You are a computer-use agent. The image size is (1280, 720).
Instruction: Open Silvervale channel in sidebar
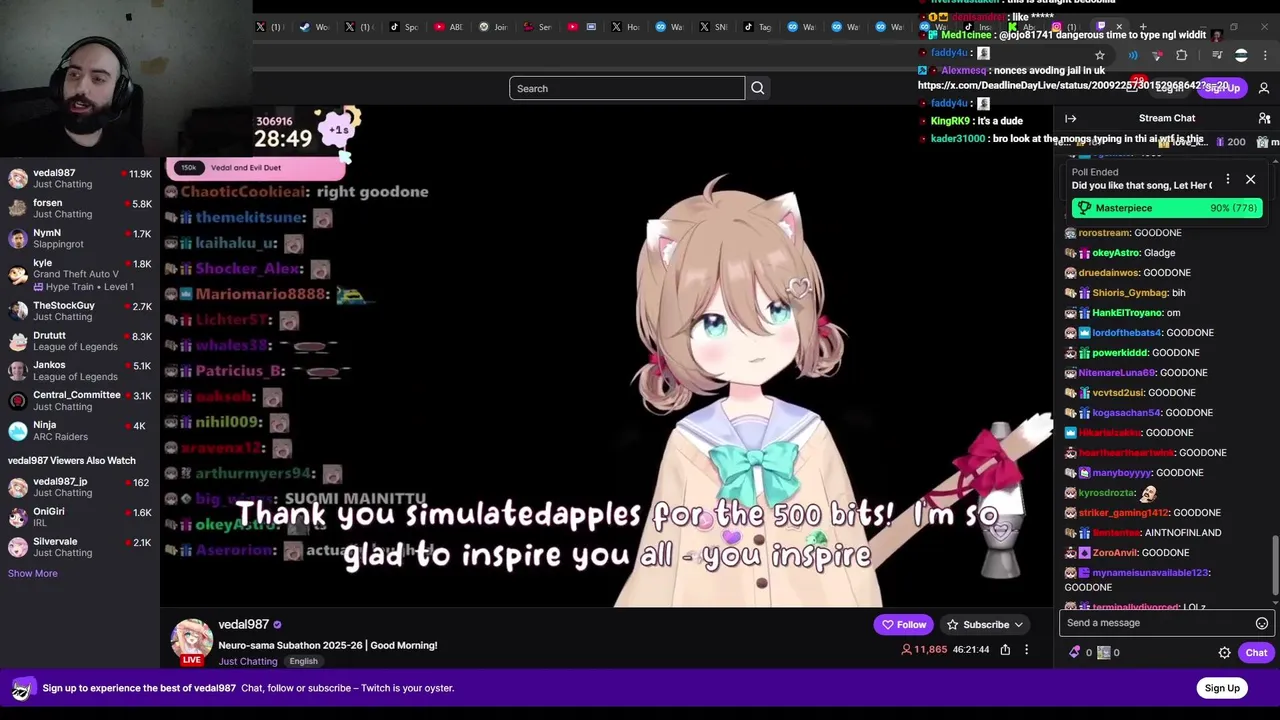80,547
